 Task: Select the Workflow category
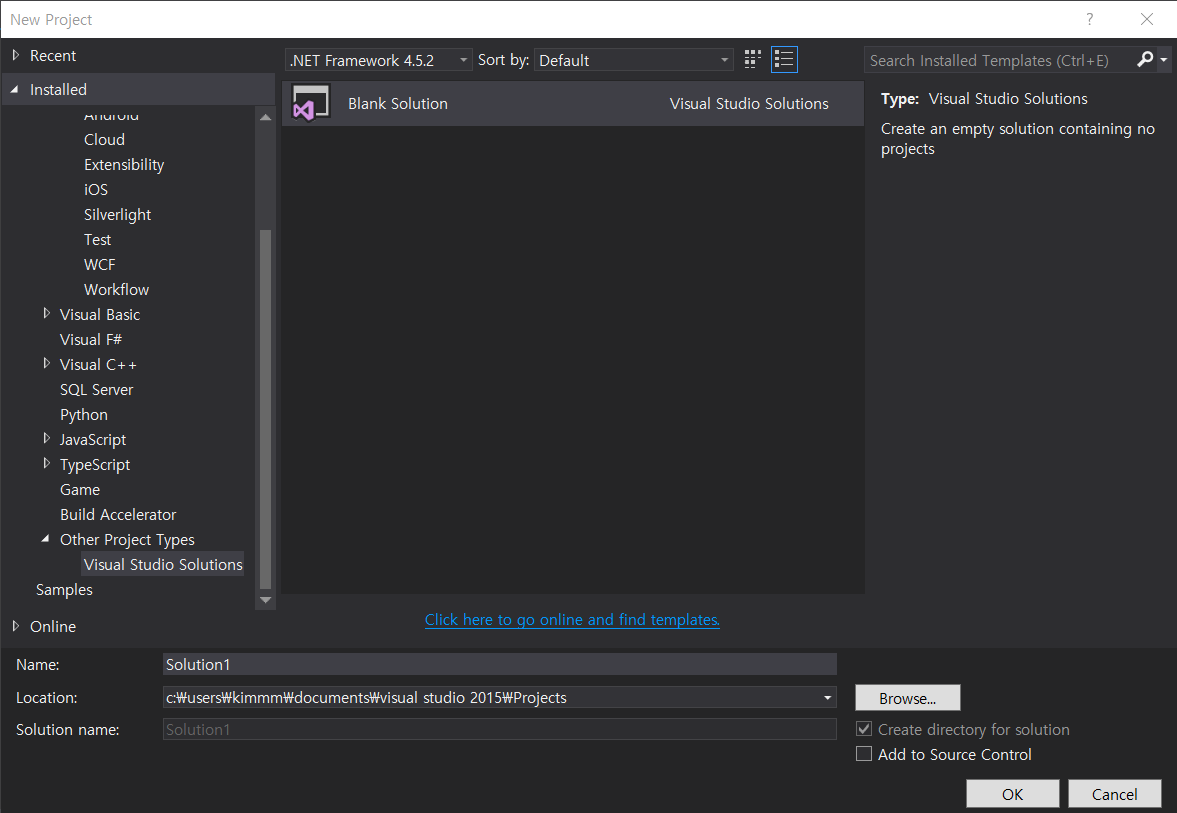click(116, 289)
